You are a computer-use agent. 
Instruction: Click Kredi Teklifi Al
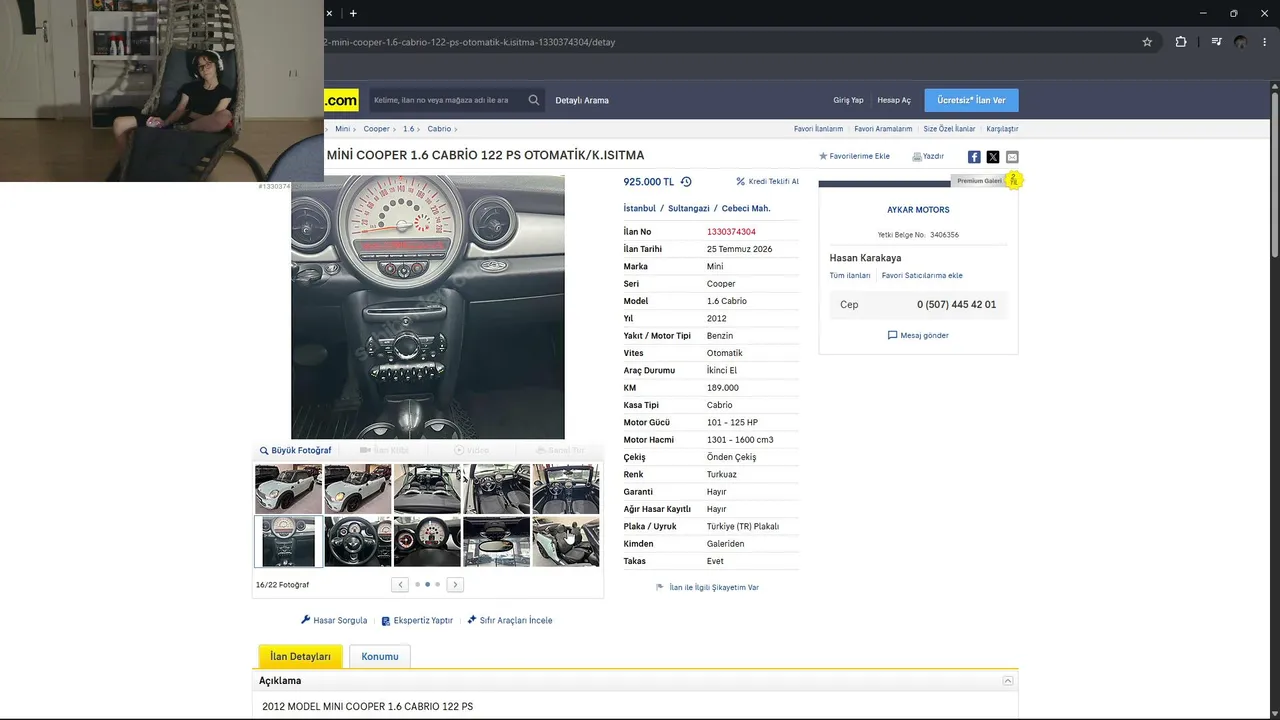(768, 182)
